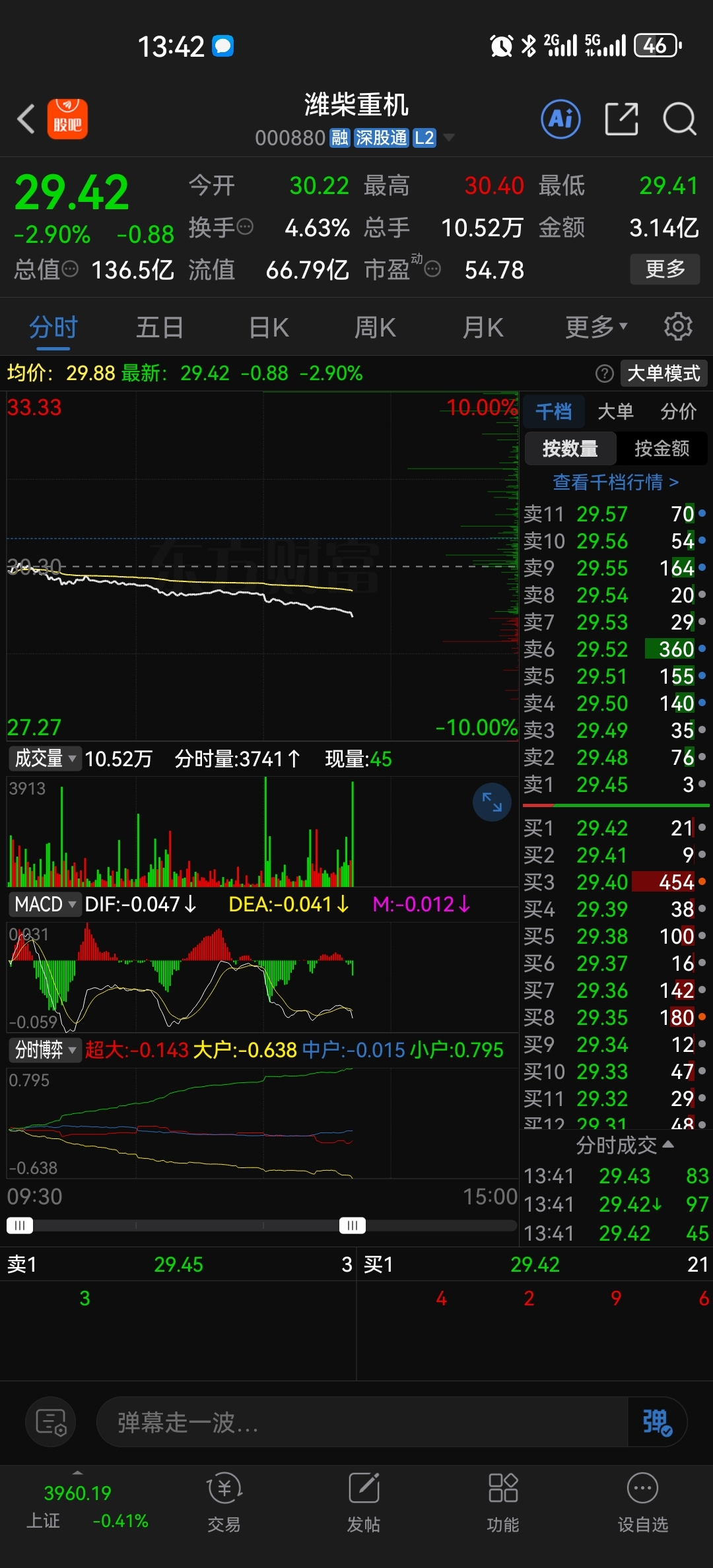The height and width of the screenshot is (1568, 713).
Task: Expand the stock title dropdown arrow
Action: click(x=449, y=138)
